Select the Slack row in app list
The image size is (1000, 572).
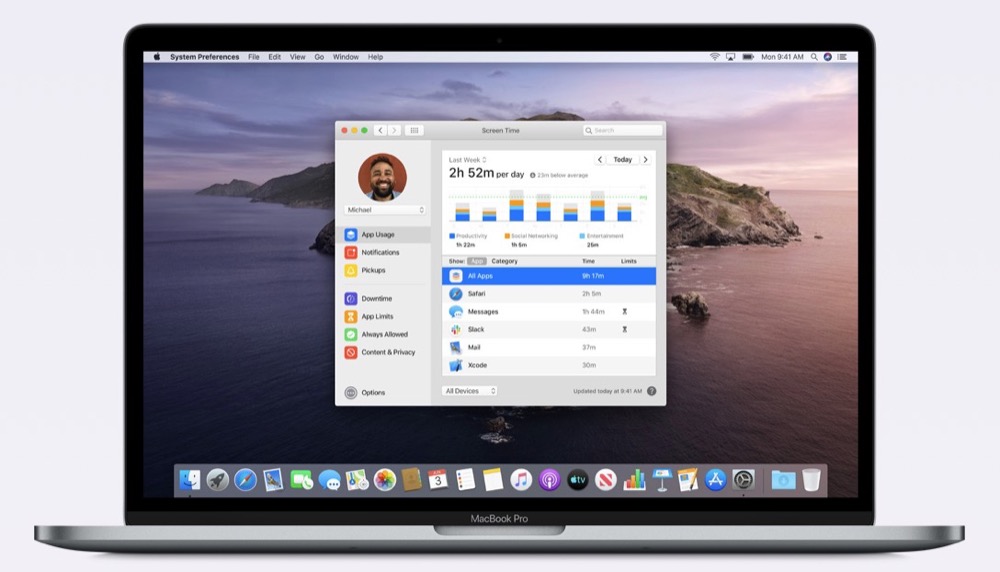(548, 330)
